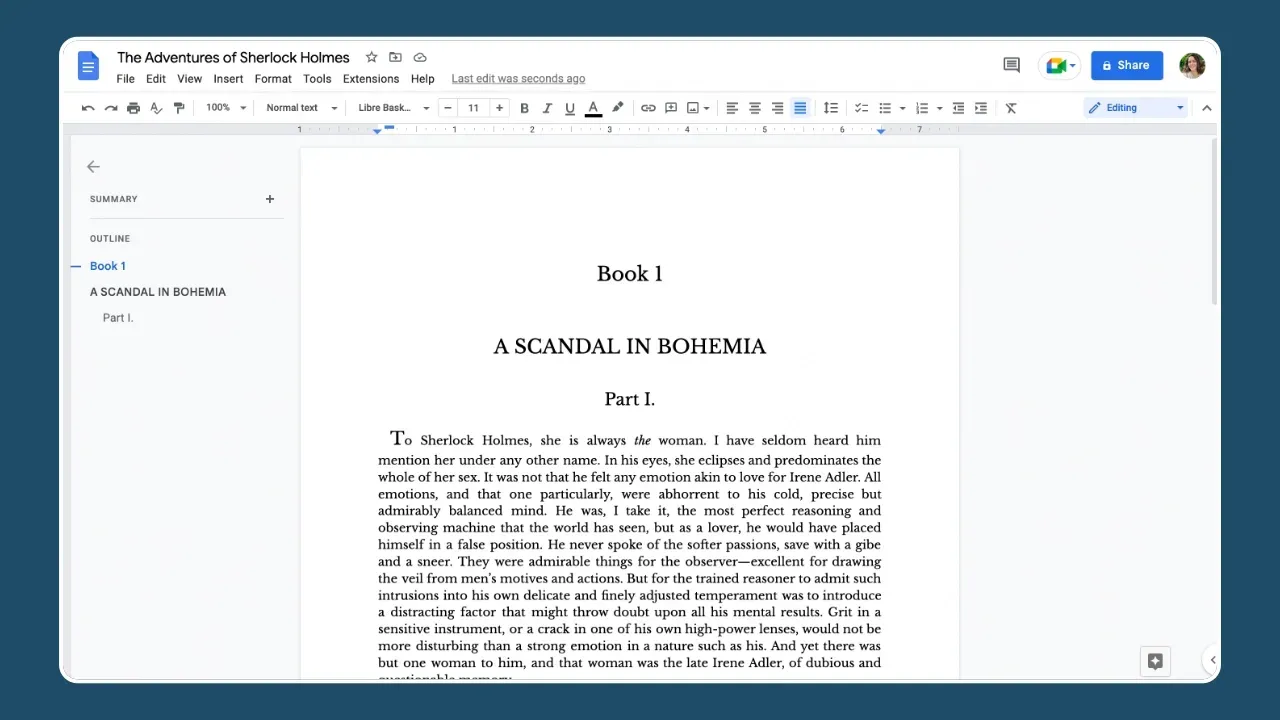Toggle underline formatting
The height and width of the screenshot is (720, 1280).
point(570,107)
